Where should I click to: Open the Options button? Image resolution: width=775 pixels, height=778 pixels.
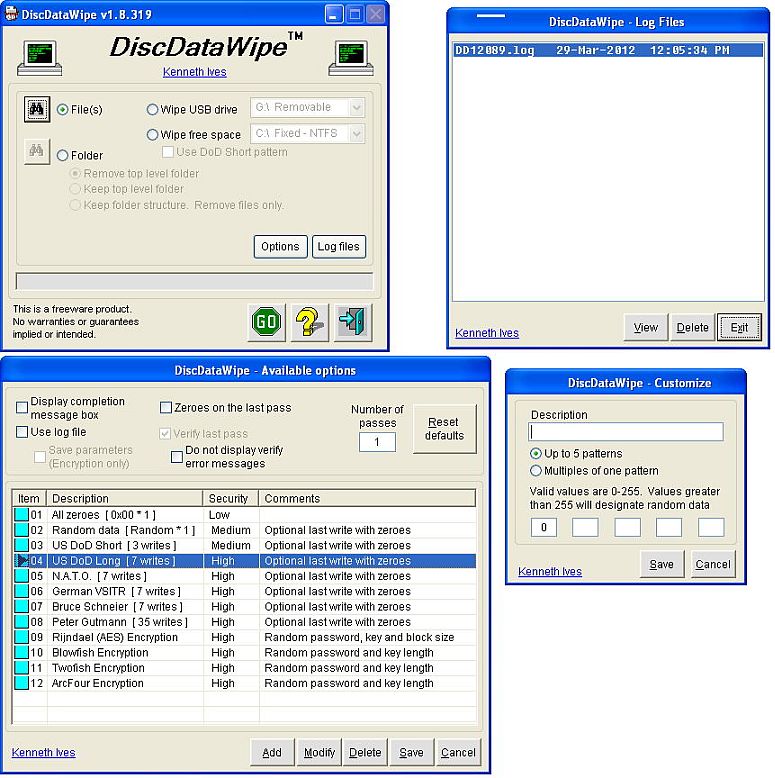pos(280,246)
